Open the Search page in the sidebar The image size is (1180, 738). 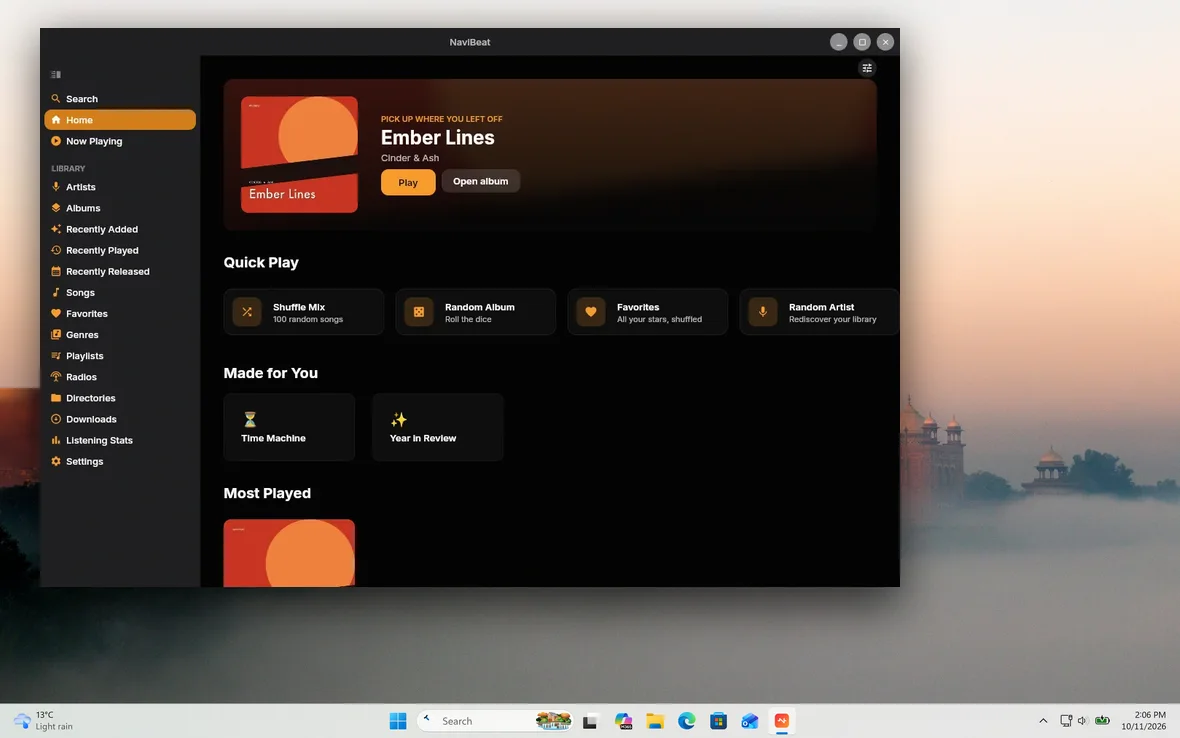pos(120,99)
